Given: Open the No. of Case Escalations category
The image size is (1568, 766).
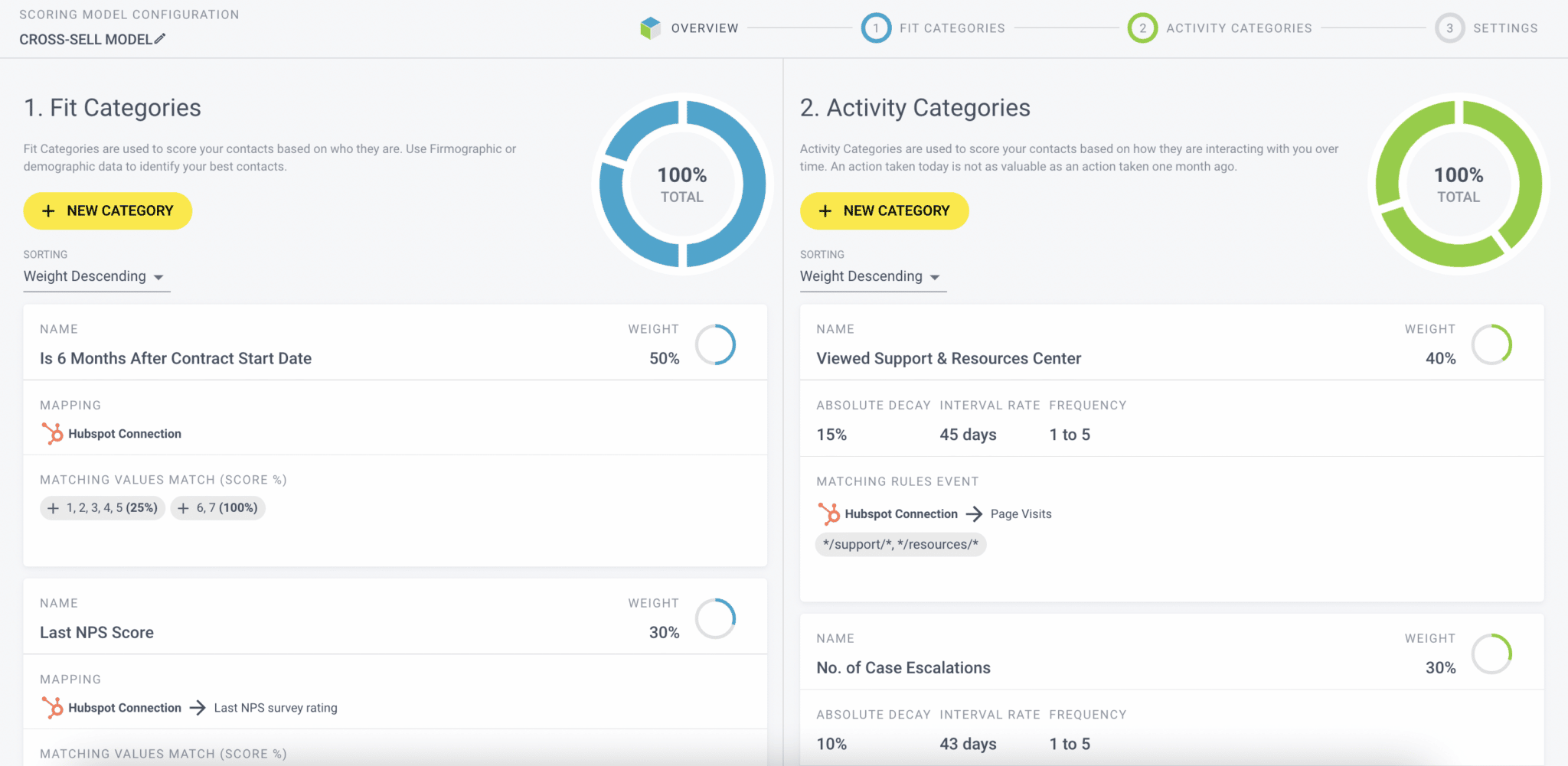Looking at the screenshot, I should pos(903,668).
